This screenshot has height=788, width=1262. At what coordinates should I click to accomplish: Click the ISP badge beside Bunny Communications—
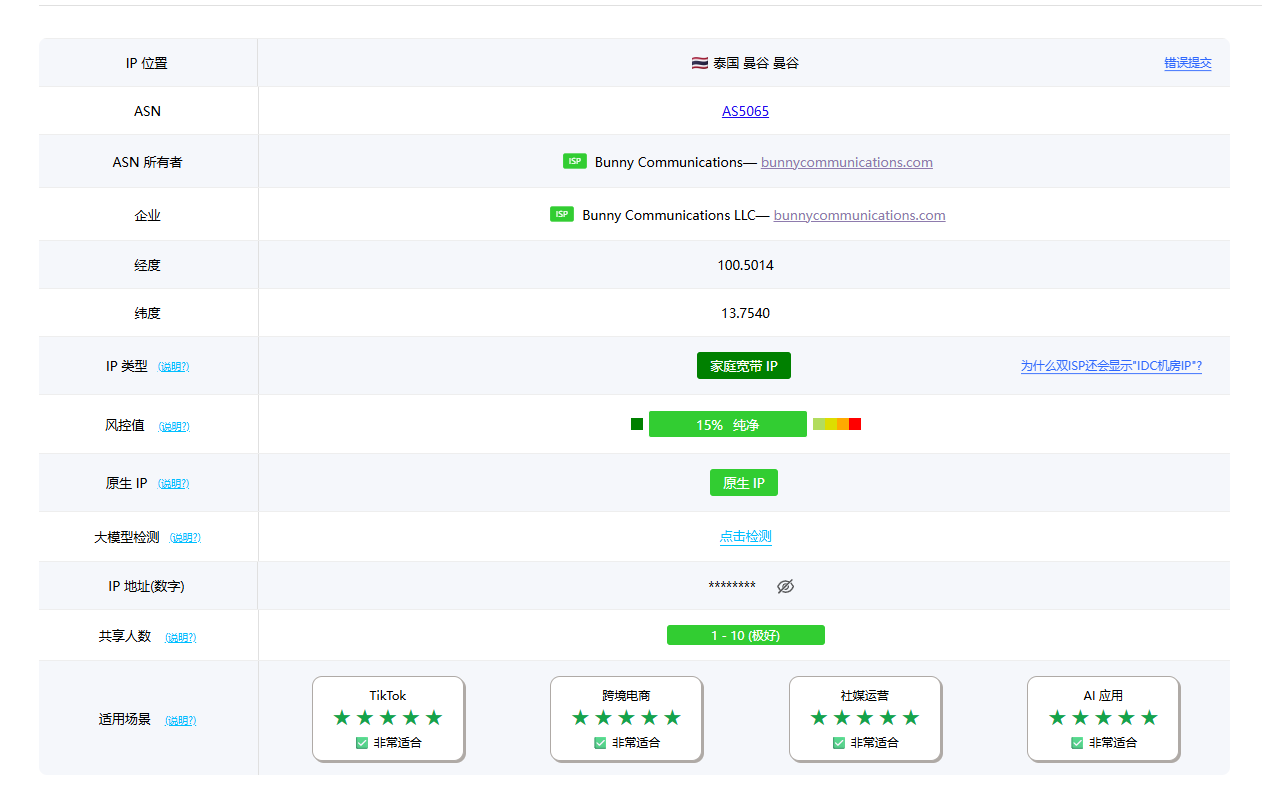click(x=575, y=161)
